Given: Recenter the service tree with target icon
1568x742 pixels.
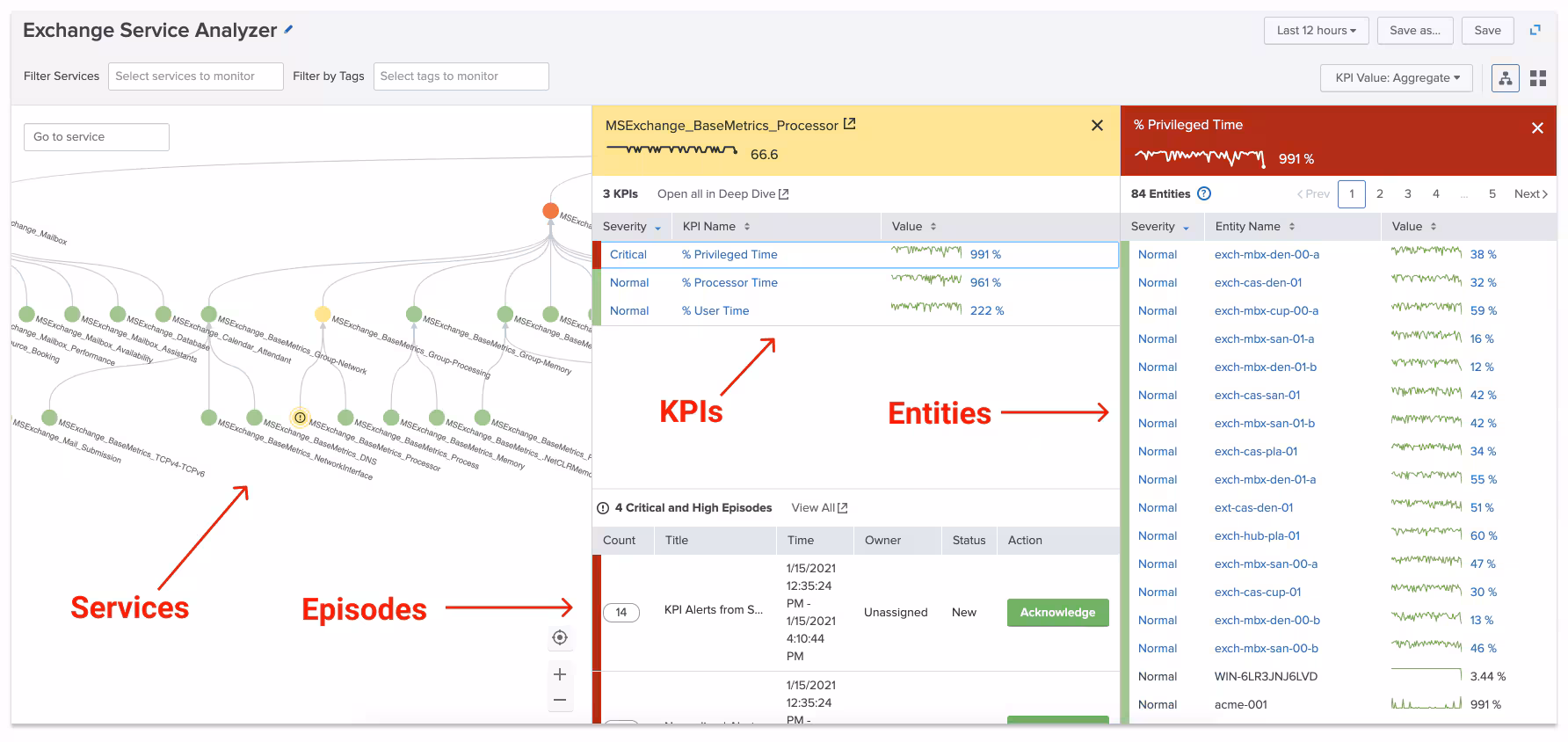Looking at the screenshot, I should click(x=560, y=637).
